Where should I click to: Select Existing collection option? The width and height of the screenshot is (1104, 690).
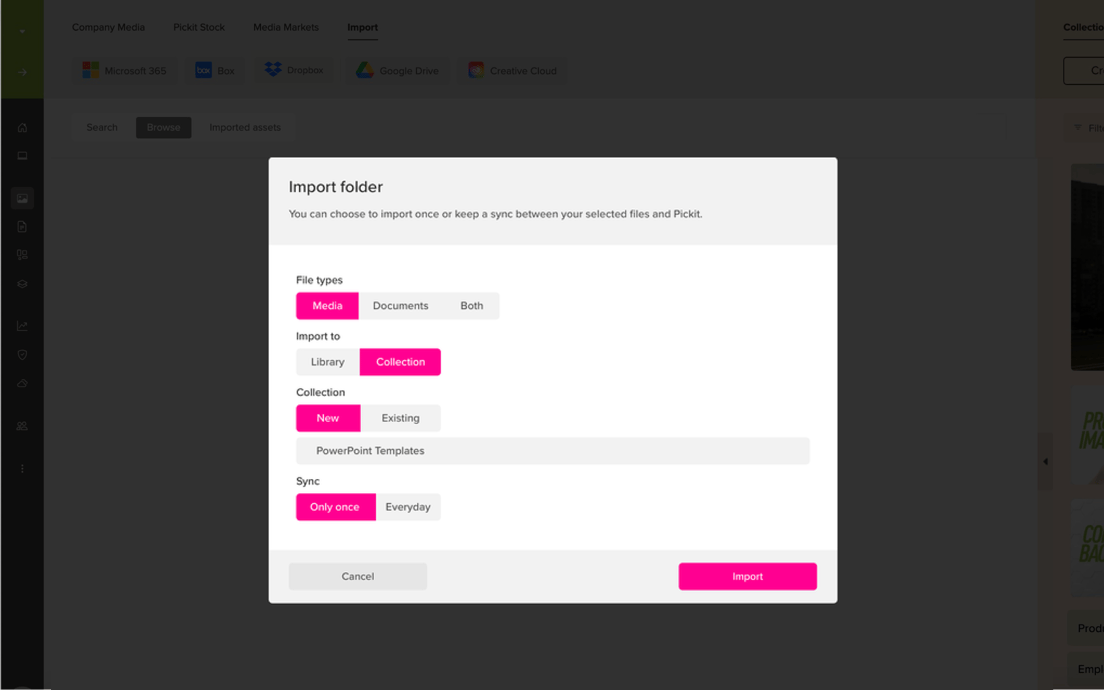pos(401,418)
